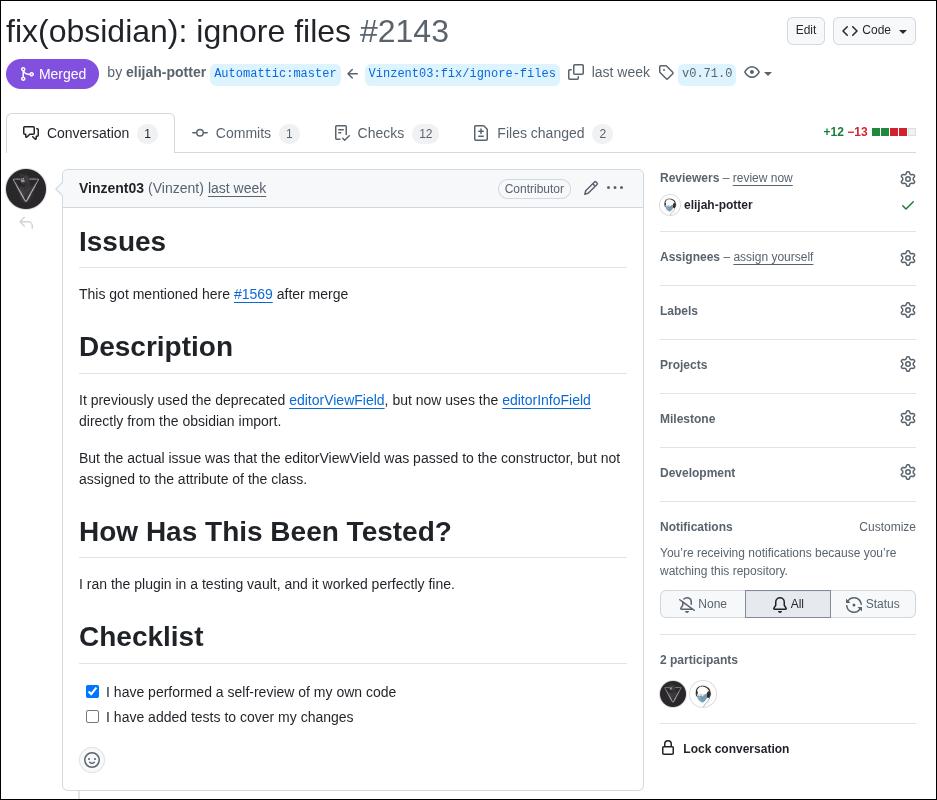The height and width of the screenshot is (800, 937).
Task: Add an emoji reaction with the smiley icon
Action: click(x=92, y=760)
